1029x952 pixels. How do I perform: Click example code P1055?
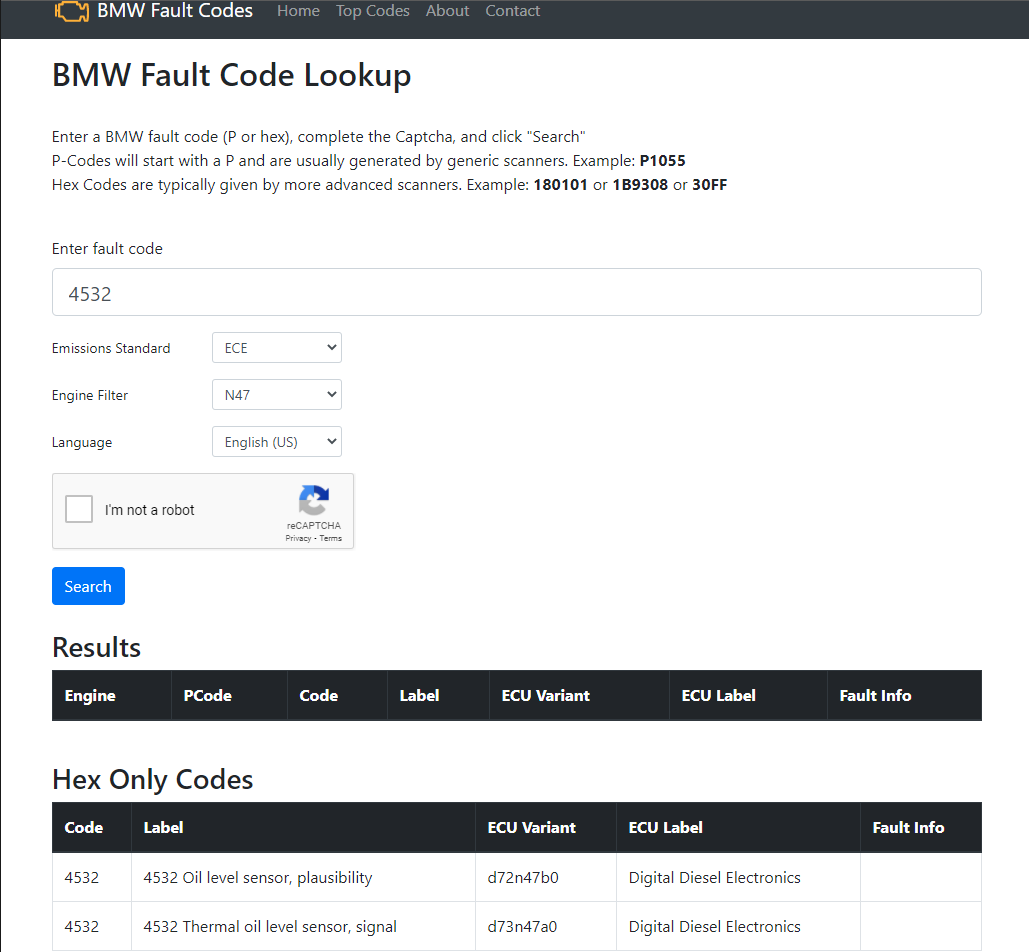point(663,161)
